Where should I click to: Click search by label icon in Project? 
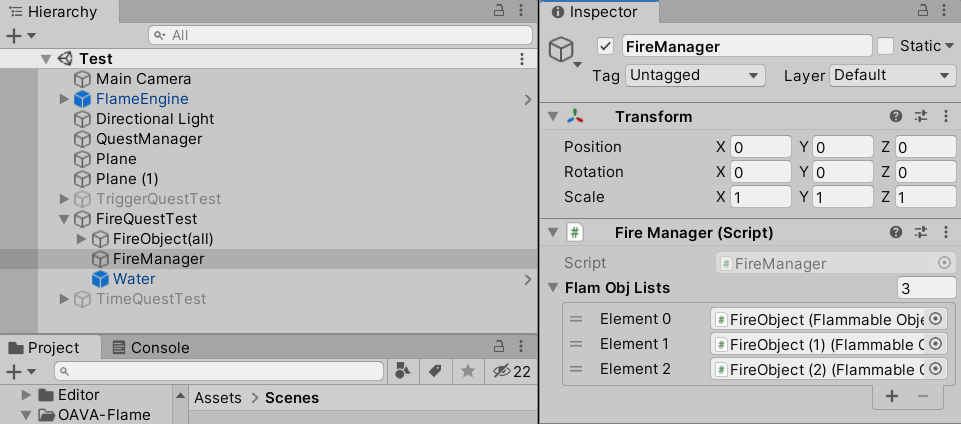[435, 371]
